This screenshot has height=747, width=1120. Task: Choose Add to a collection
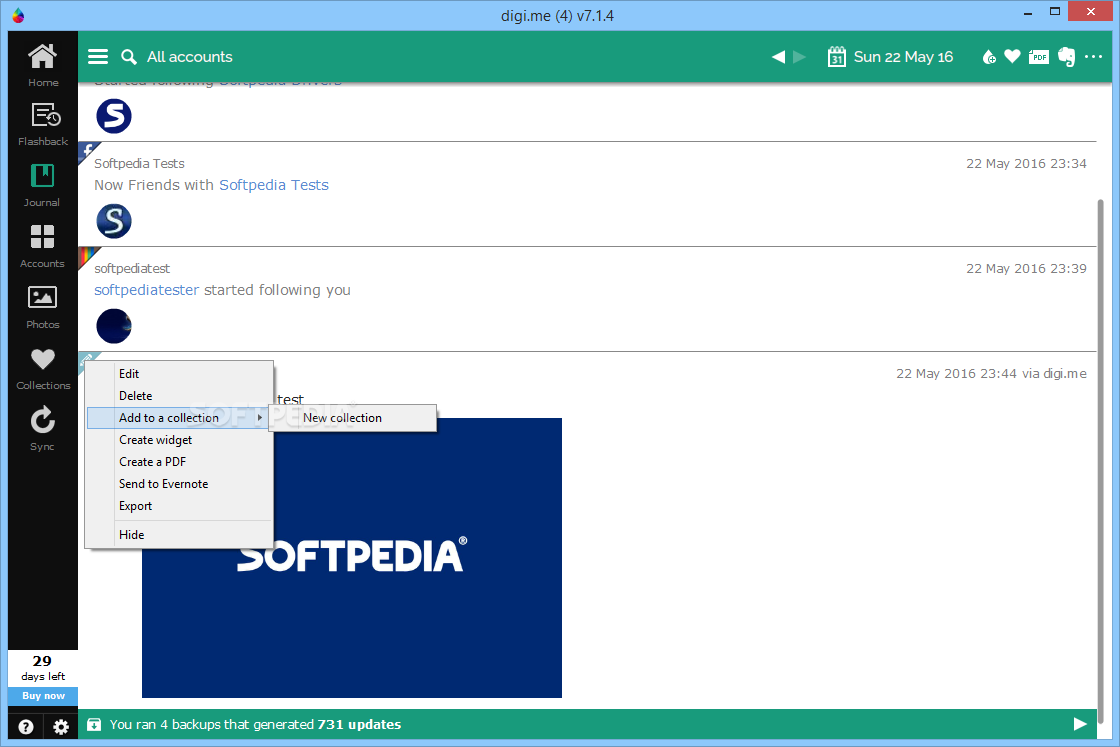[x=178, y=418]
